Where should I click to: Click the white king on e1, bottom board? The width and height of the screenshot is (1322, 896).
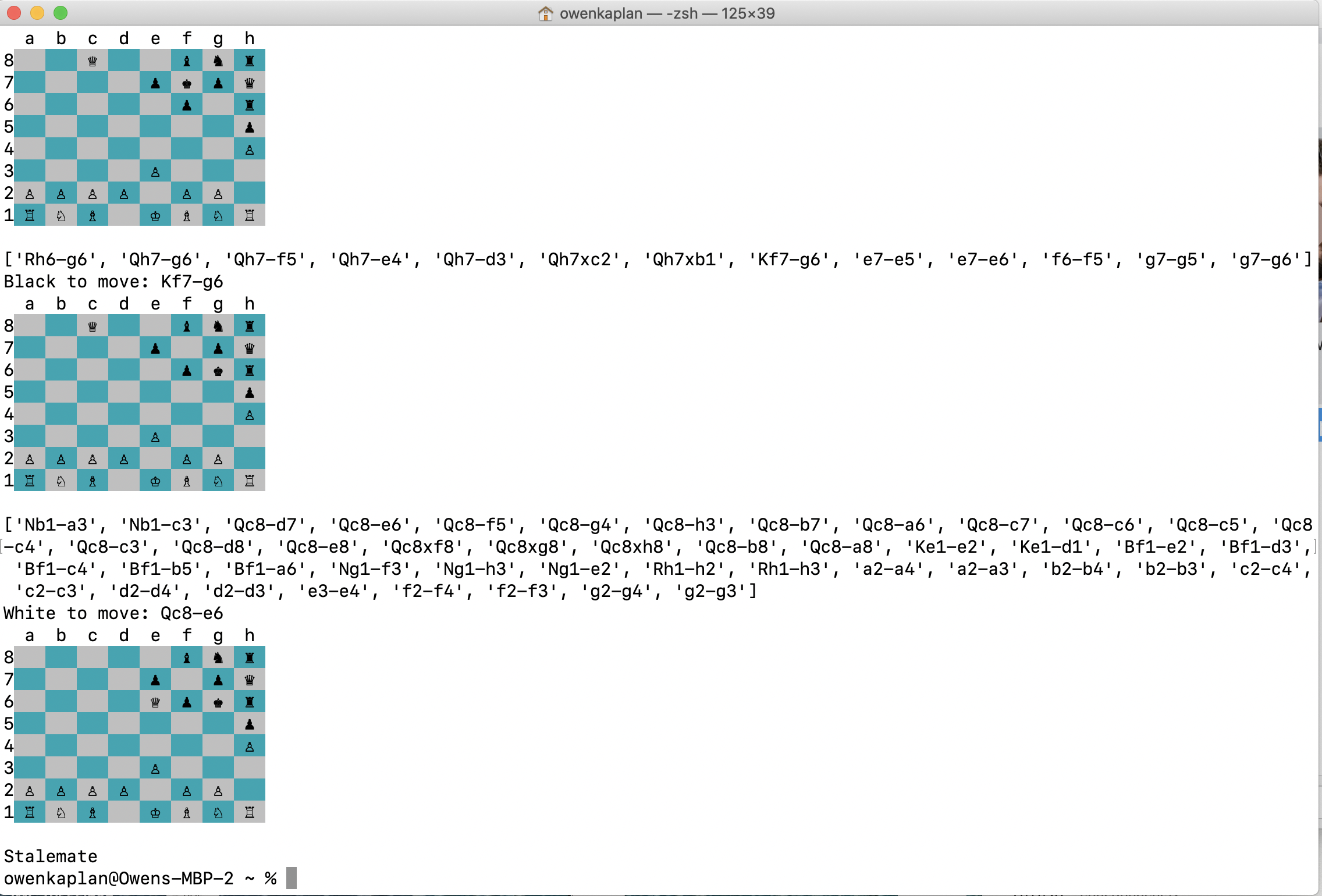[155, 813]
